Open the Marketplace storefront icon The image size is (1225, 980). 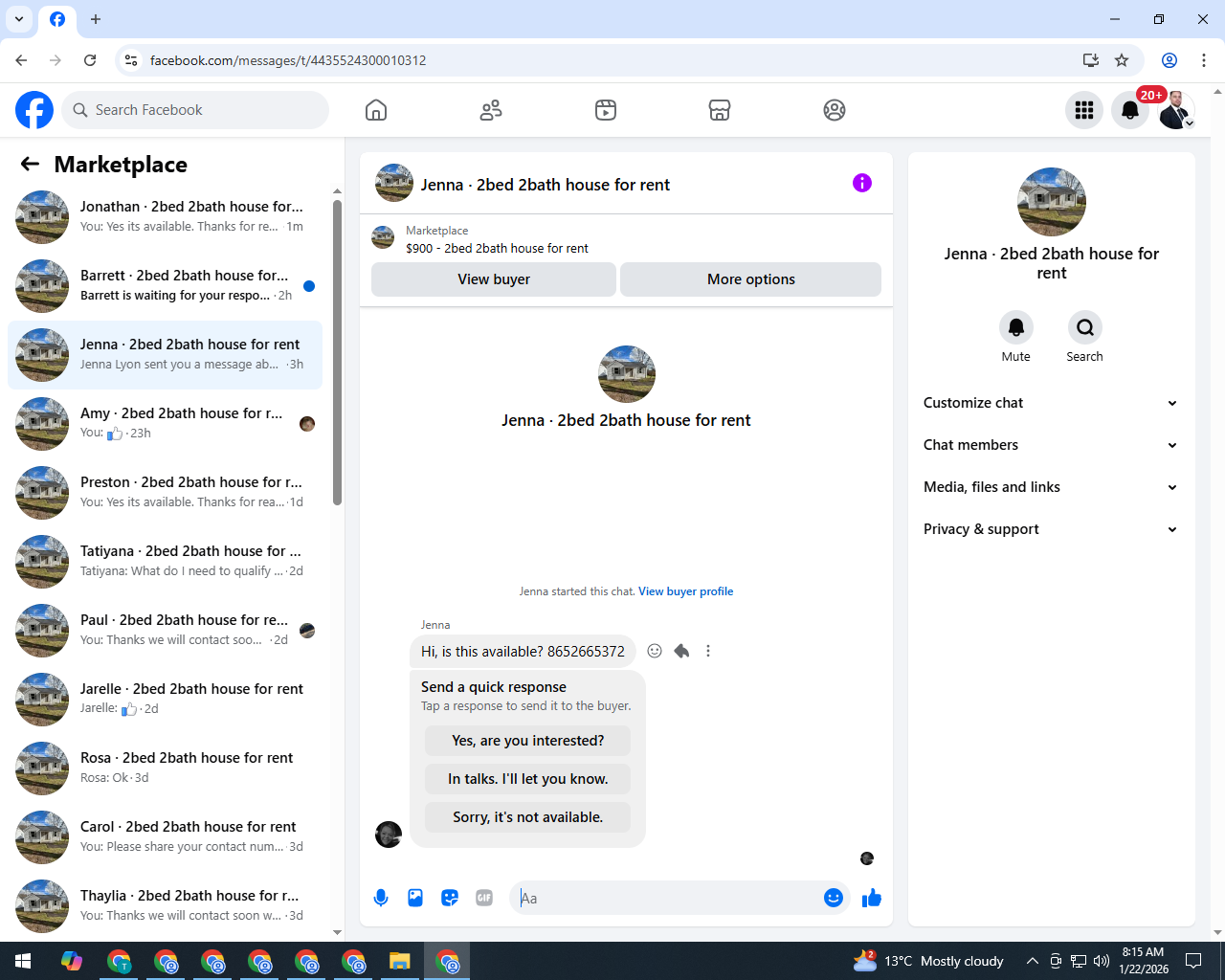point(720,110)
